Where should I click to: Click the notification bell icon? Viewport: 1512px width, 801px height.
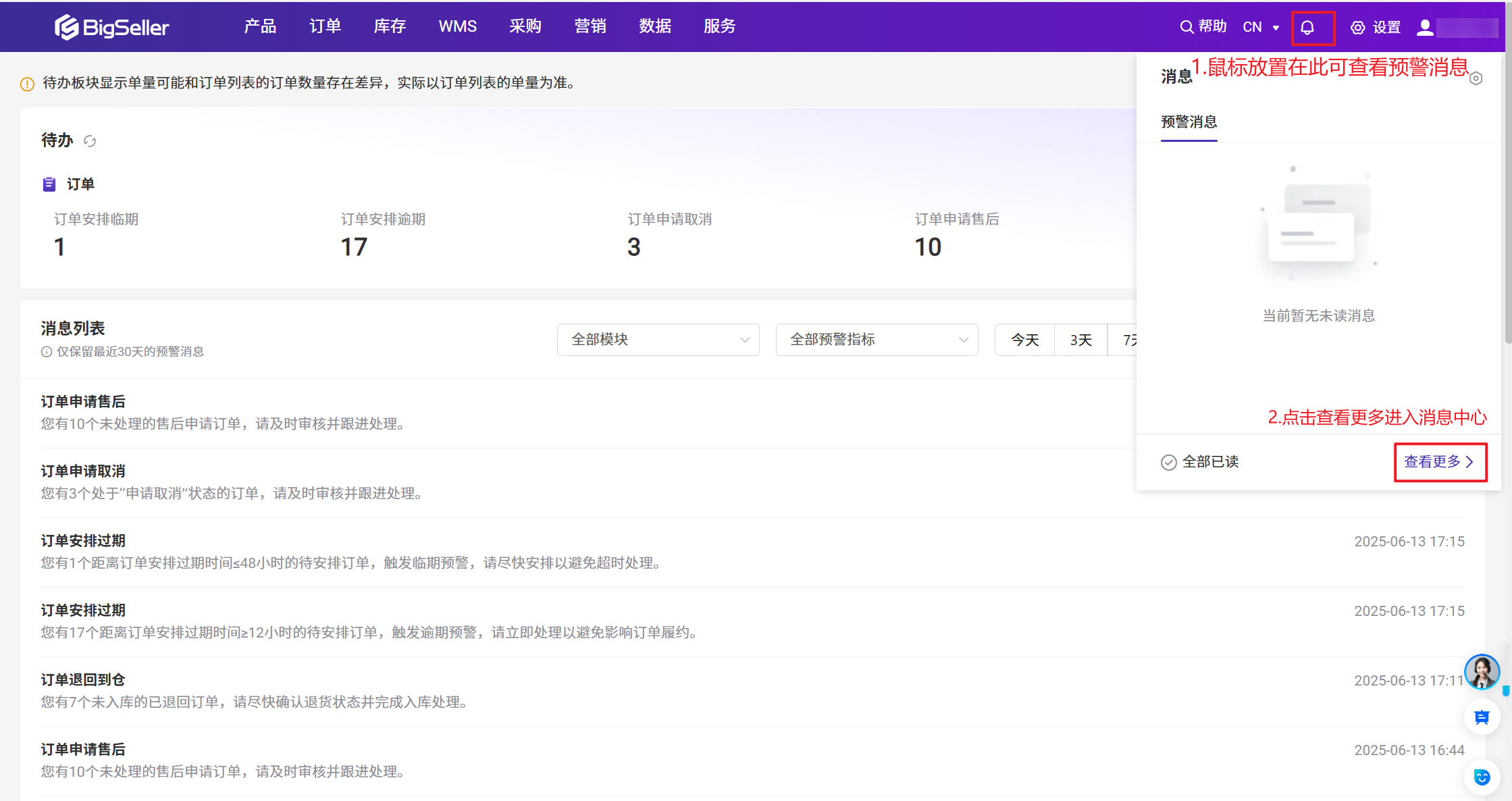click(1307, 28)
